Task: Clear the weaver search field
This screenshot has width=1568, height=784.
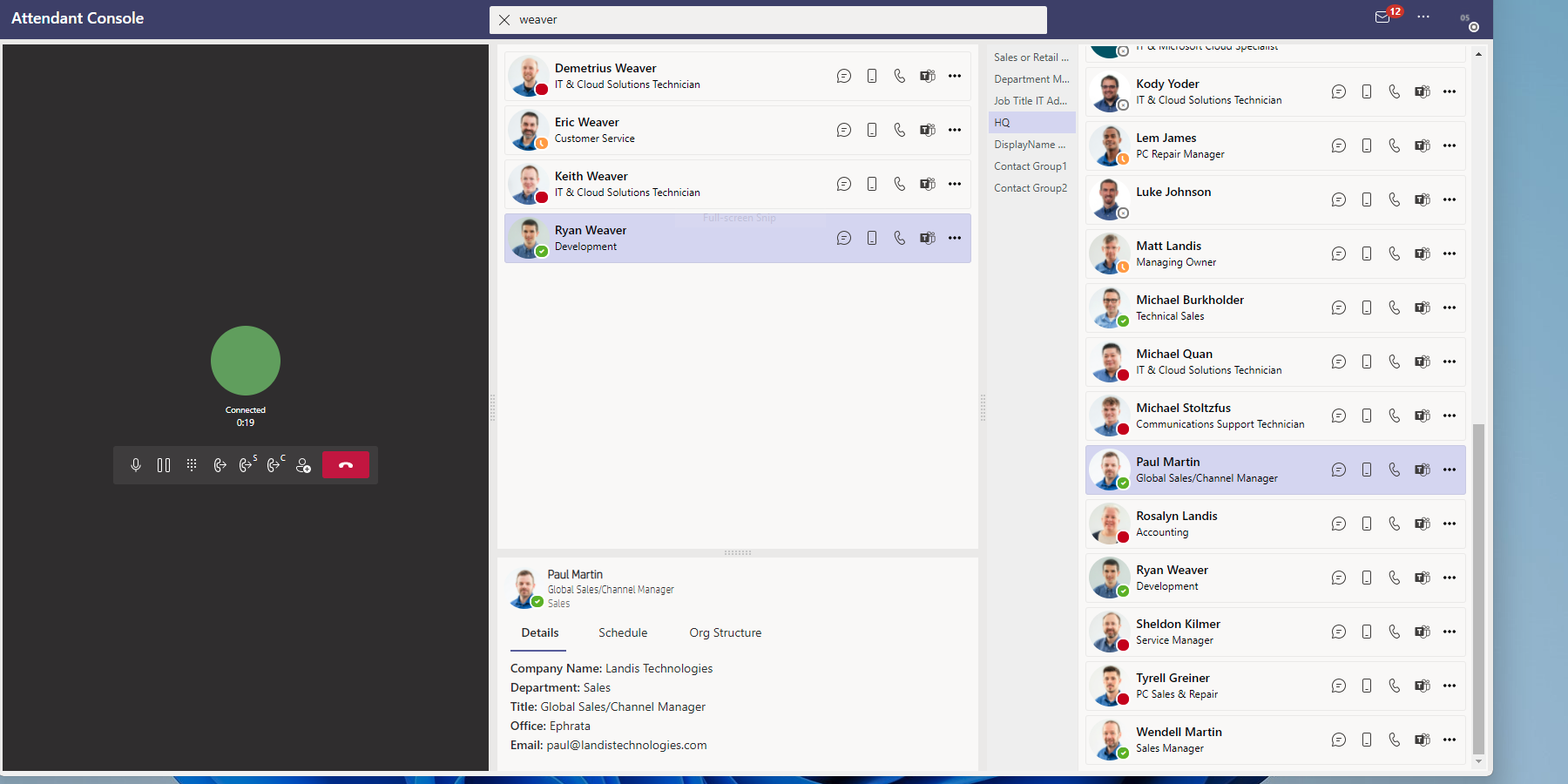Action: (x=504, y=19)
